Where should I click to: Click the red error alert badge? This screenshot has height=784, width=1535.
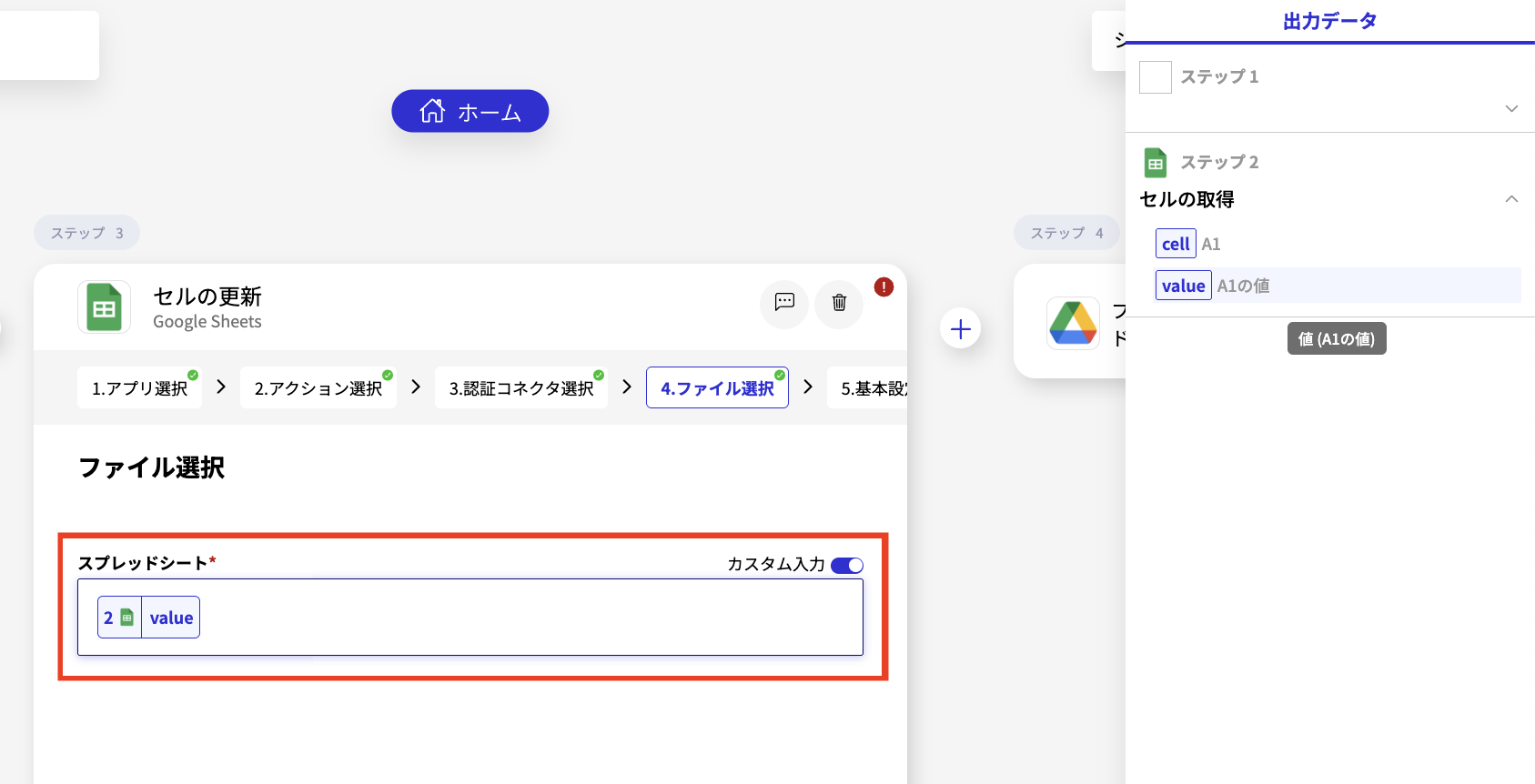884,287
